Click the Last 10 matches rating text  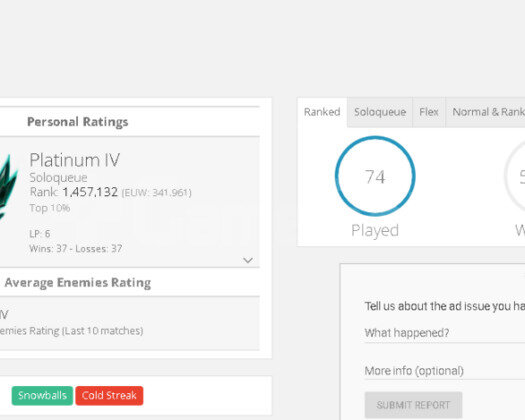71,331
